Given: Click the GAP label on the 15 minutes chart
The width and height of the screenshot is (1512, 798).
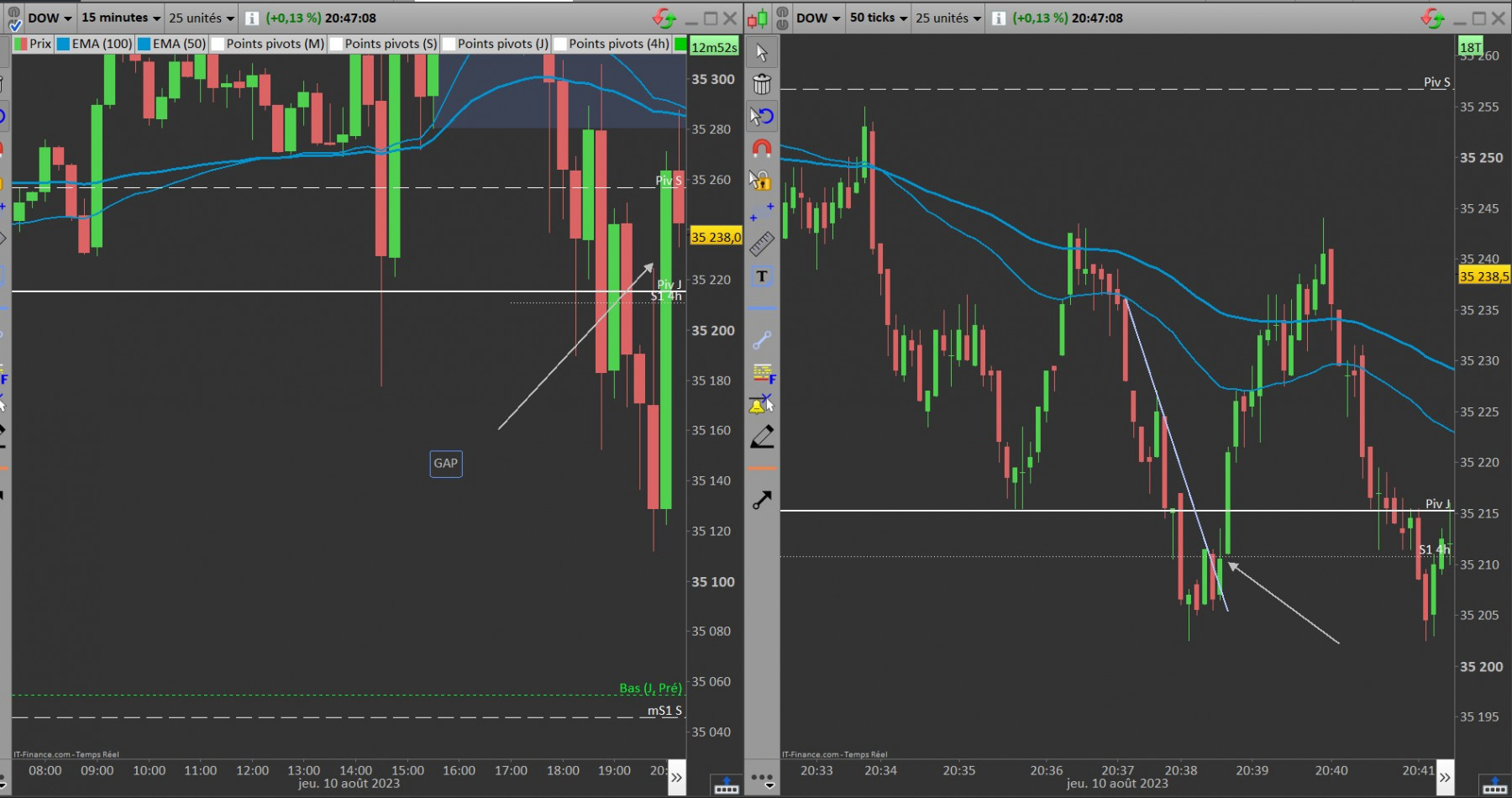Looking at the screenshot, I should point(446,464).
